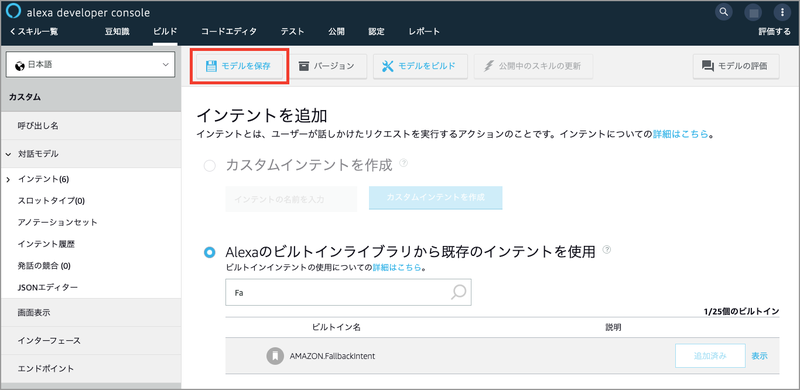The width and height of the screenshot is (800, 390).
Task: Open 呼び出し名 in the sidebar
Action: pyautogui.click(x=91, y=126)
